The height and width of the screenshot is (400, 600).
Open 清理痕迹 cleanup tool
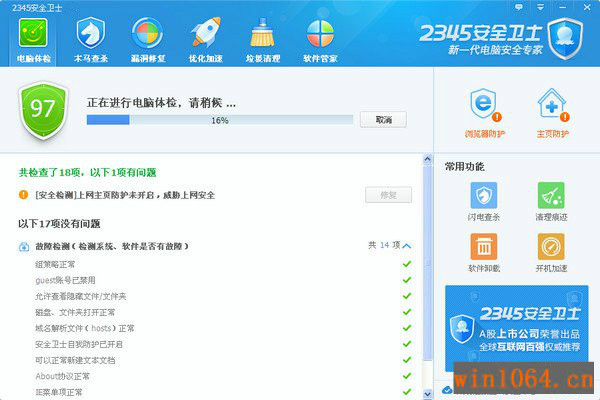551,202
